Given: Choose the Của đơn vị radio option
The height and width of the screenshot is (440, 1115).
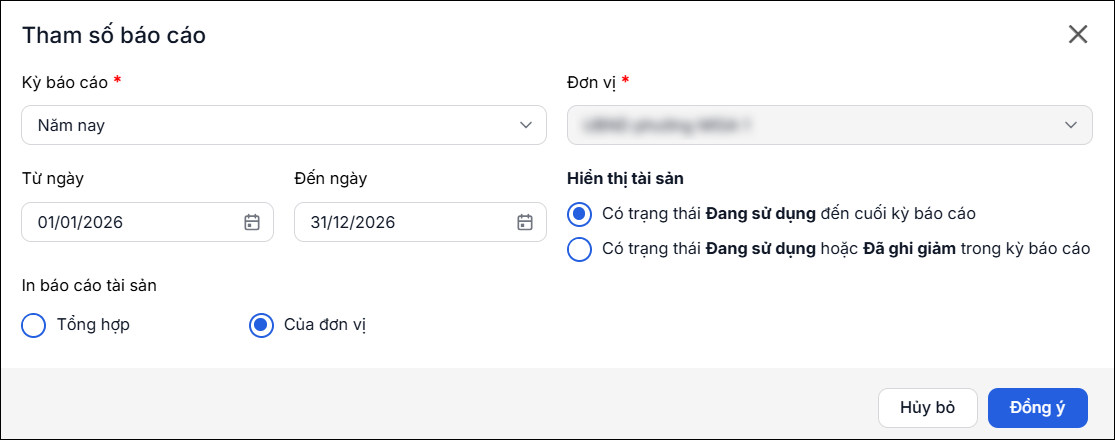Looking at the screenshot, I should pos(261,325).
